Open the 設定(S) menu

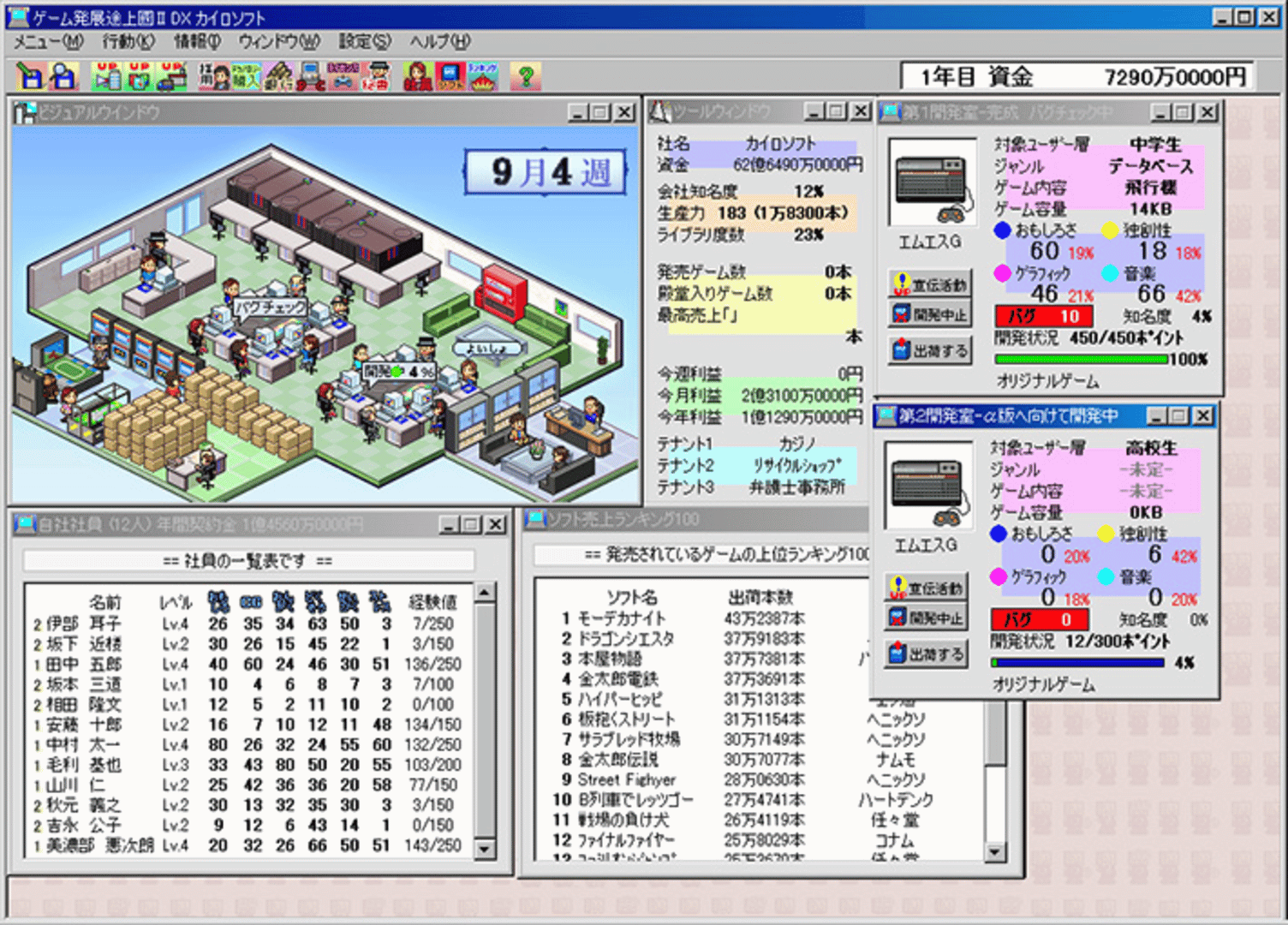pos(364,41)
